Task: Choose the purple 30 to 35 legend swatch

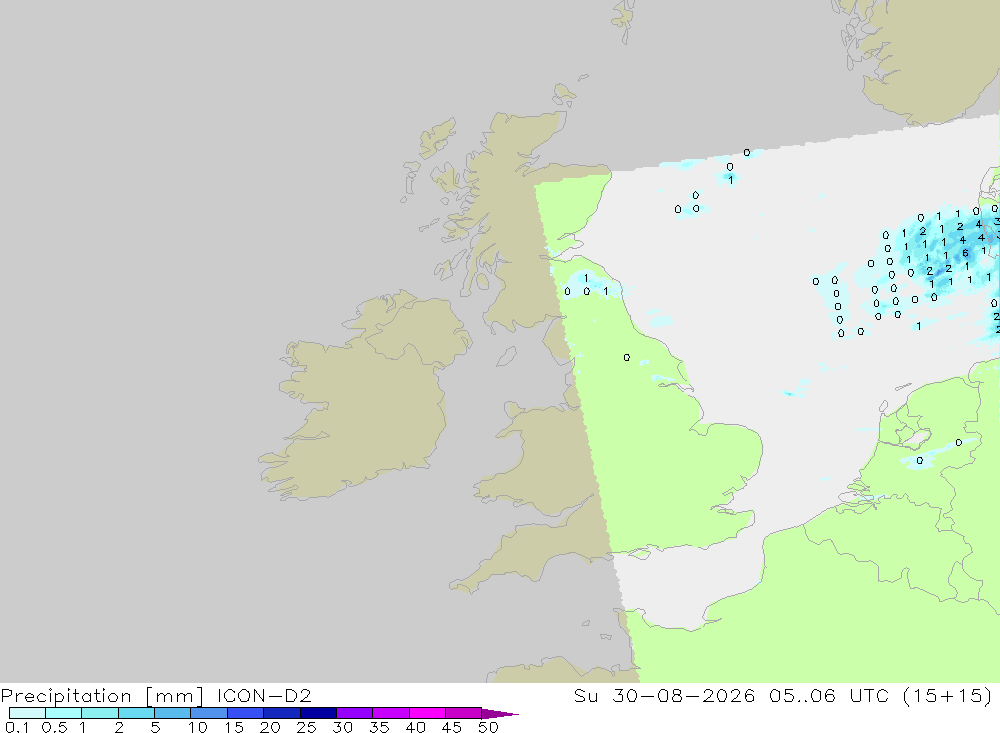Action: 355,713
